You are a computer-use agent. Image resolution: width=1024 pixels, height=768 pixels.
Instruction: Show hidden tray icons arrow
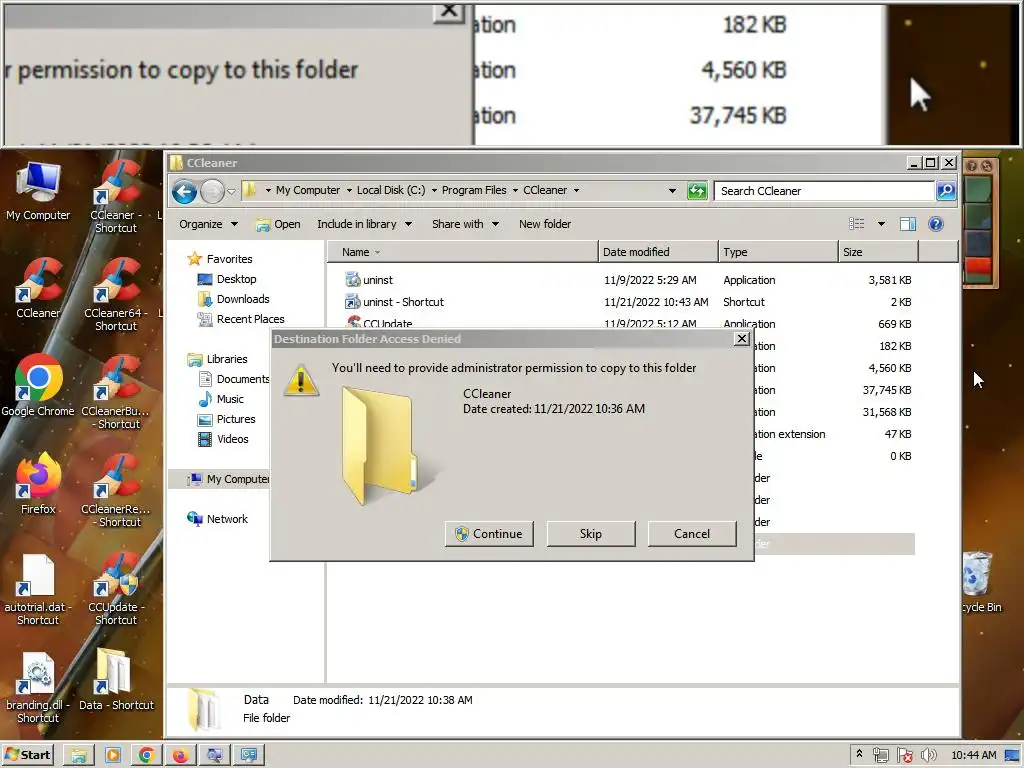(x=859, y=754)
